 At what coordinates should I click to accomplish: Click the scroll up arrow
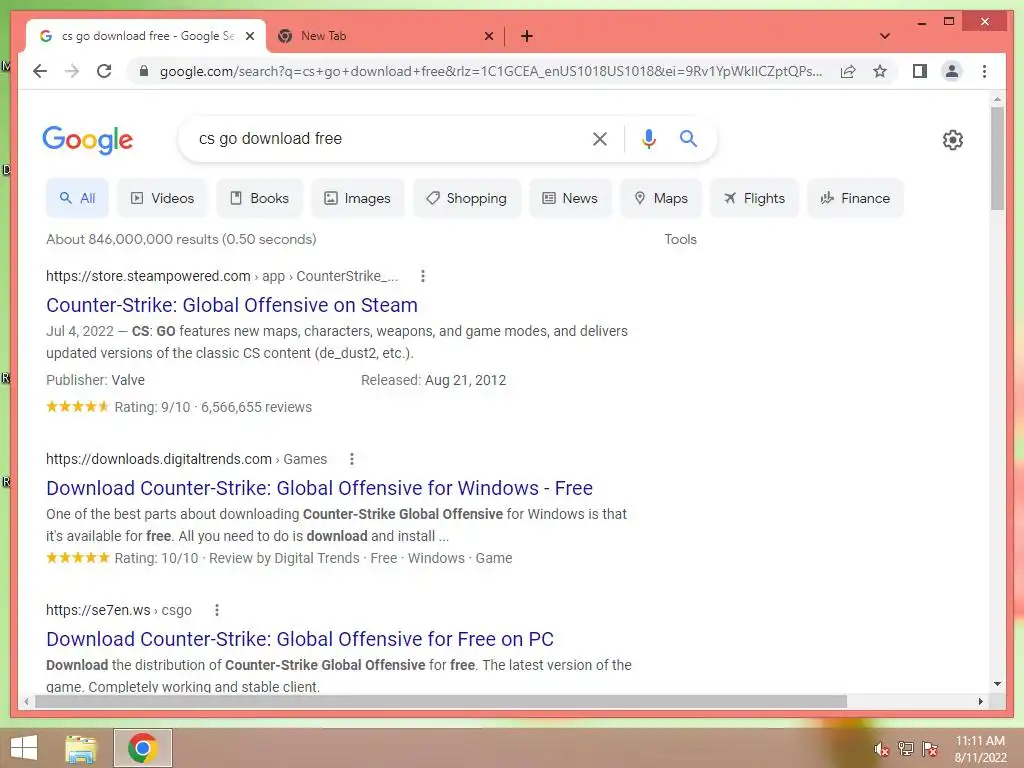[997, 99]
